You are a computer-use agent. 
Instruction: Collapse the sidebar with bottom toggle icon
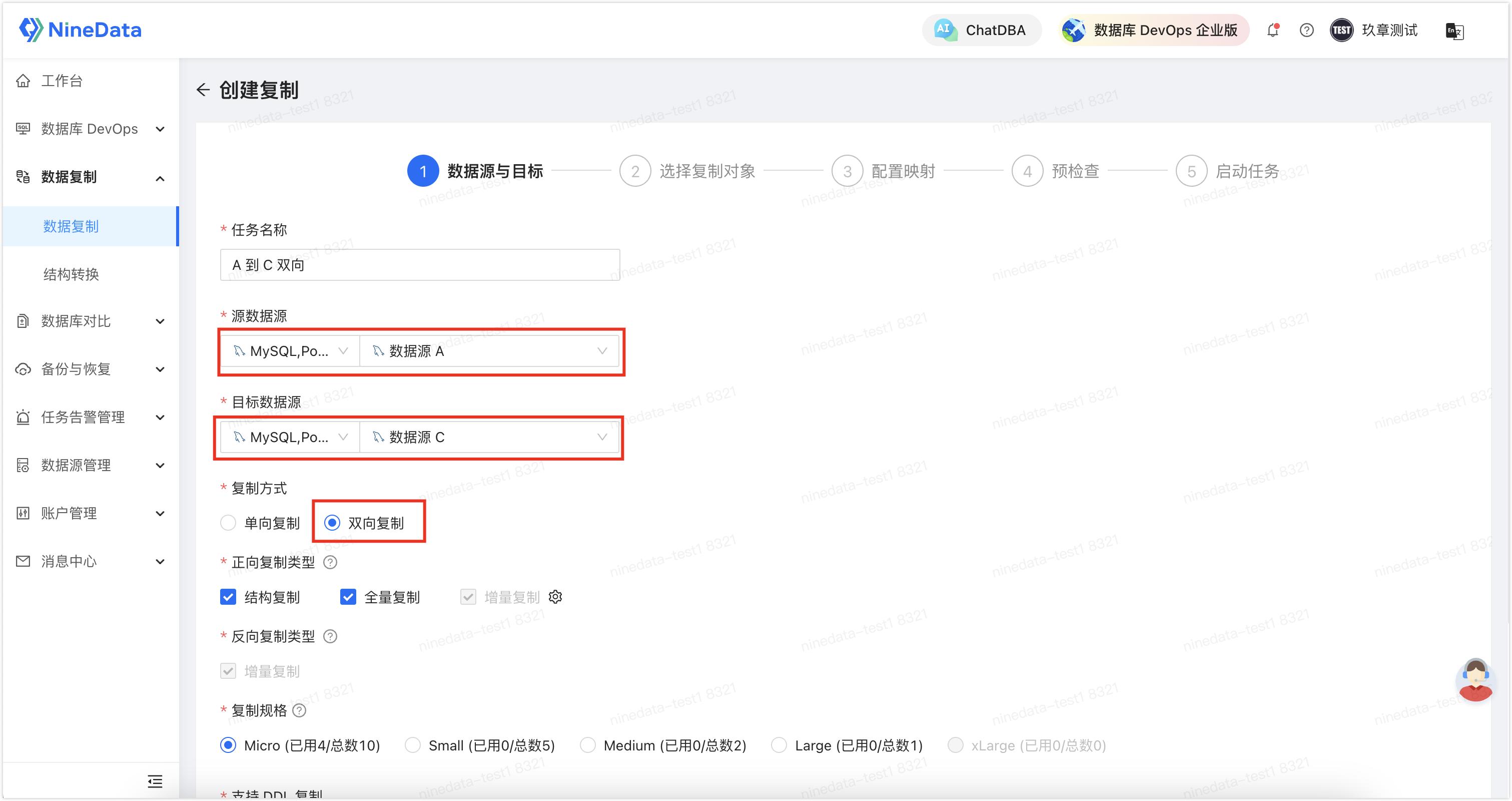[155, 781]
